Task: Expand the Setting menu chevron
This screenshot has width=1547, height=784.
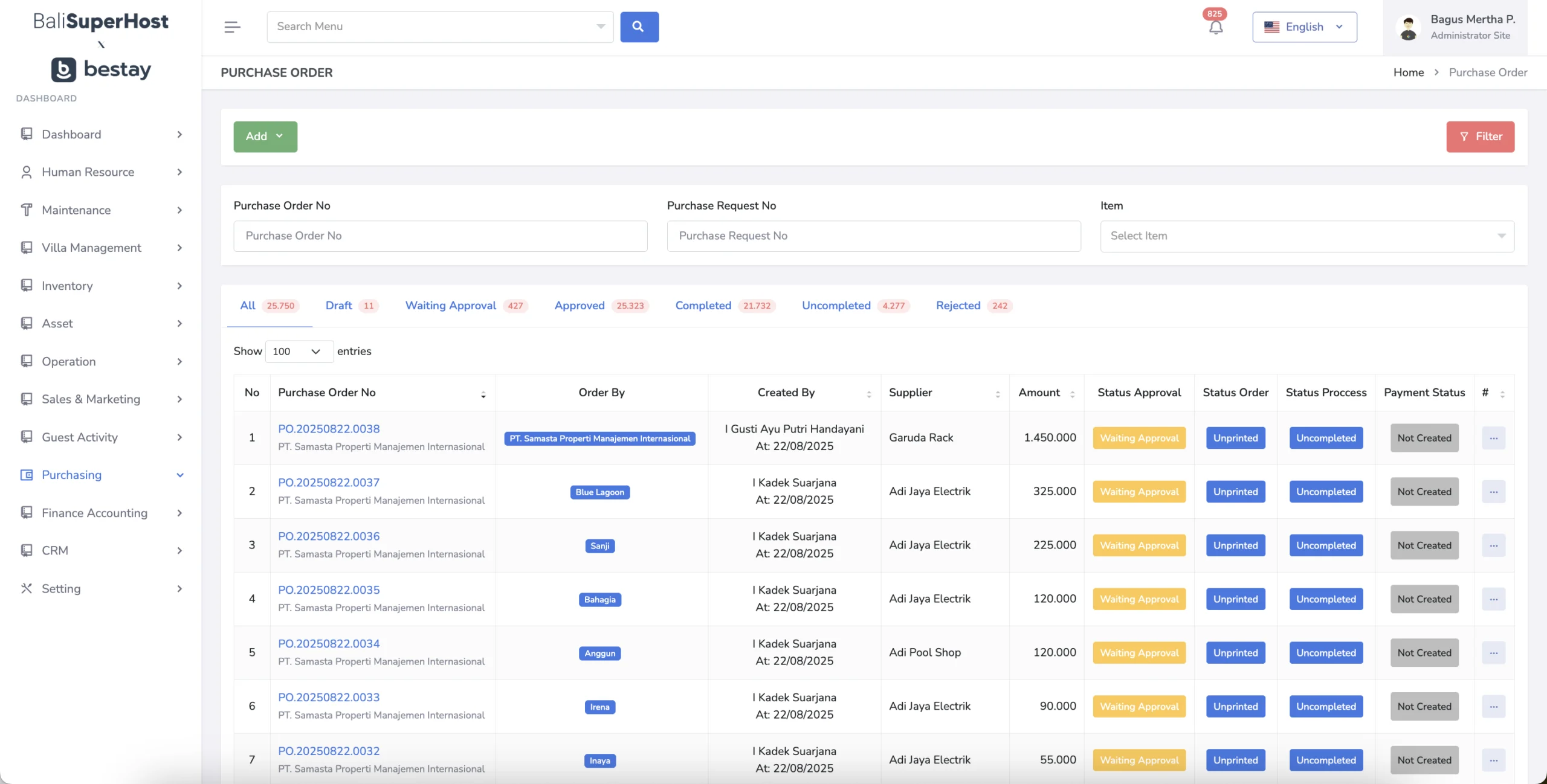Action: (179, 588)
